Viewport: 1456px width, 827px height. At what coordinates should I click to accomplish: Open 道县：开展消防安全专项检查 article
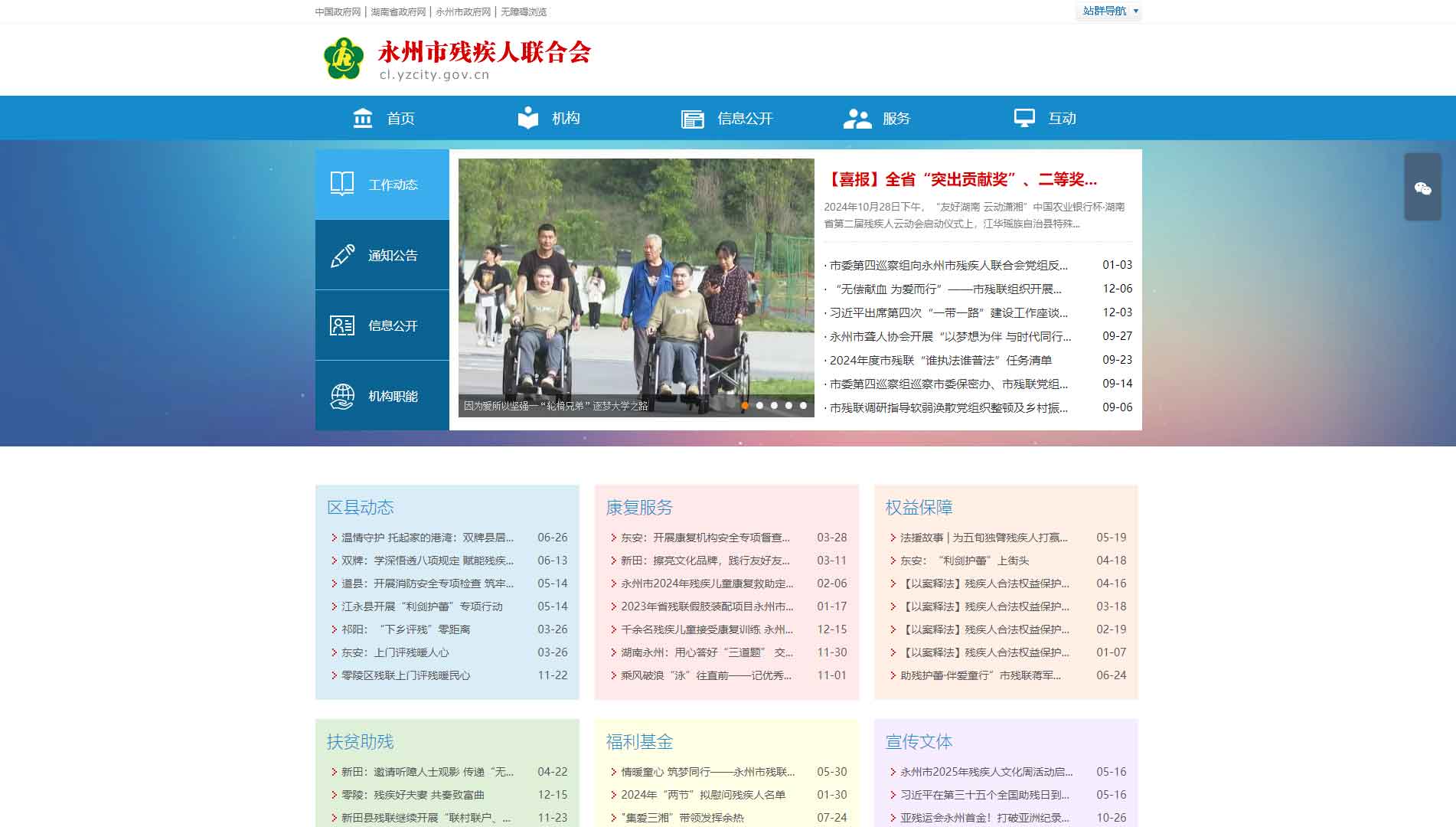427,583
